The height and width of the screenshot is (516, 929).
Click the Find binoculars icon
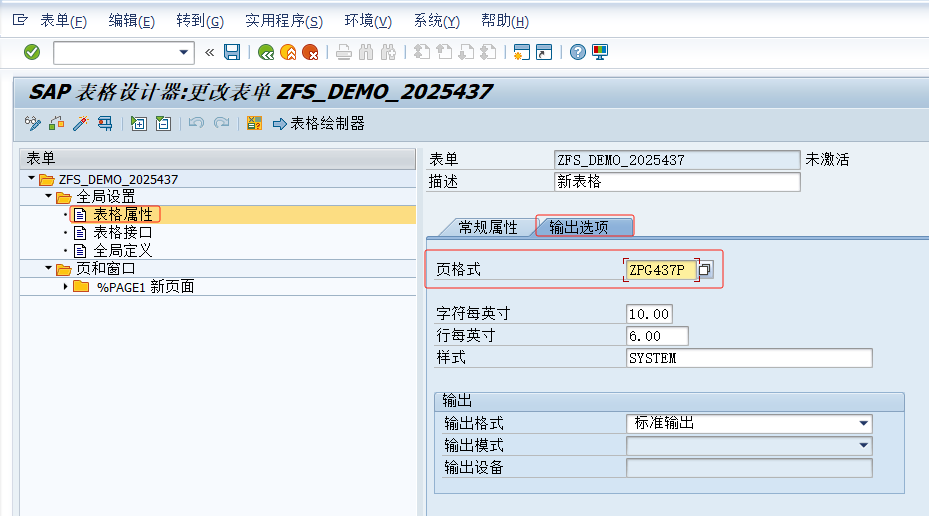[x=366, y=52]
